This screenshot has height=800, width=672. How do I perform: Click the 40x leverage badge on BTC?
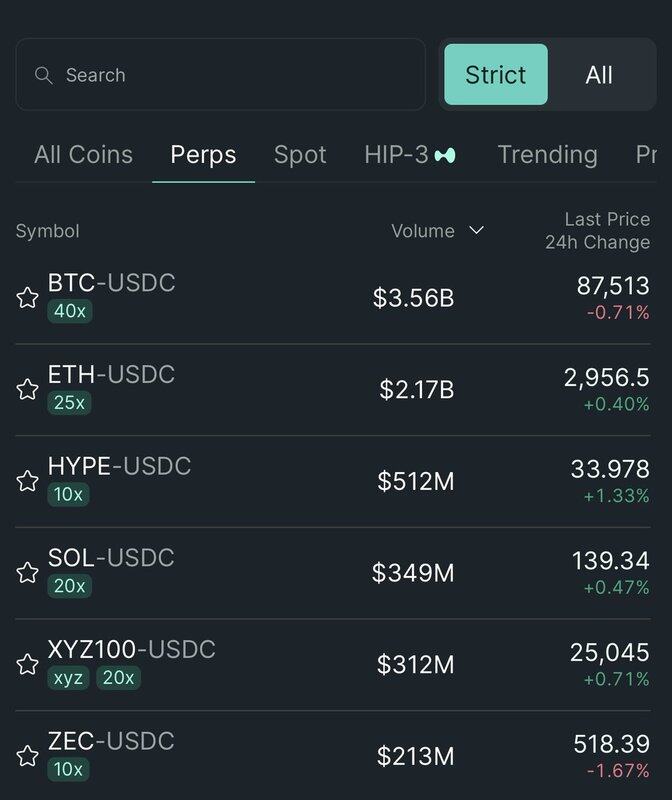pyautogui.click(x=70, y=311)
